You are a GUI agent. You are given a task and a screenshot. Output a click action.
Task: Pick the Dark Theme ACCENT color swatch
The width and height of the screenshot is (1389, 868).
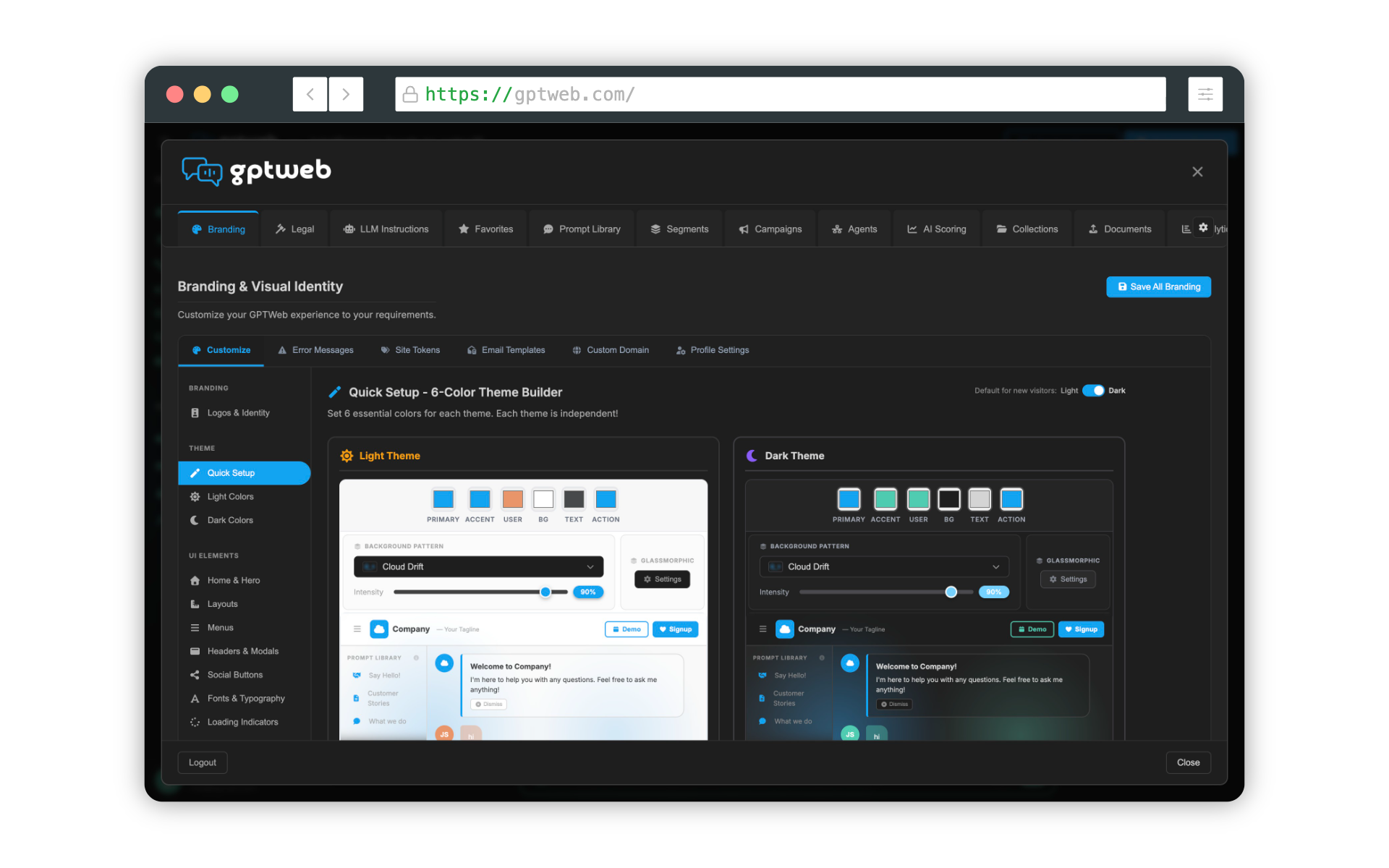[885, 499]
